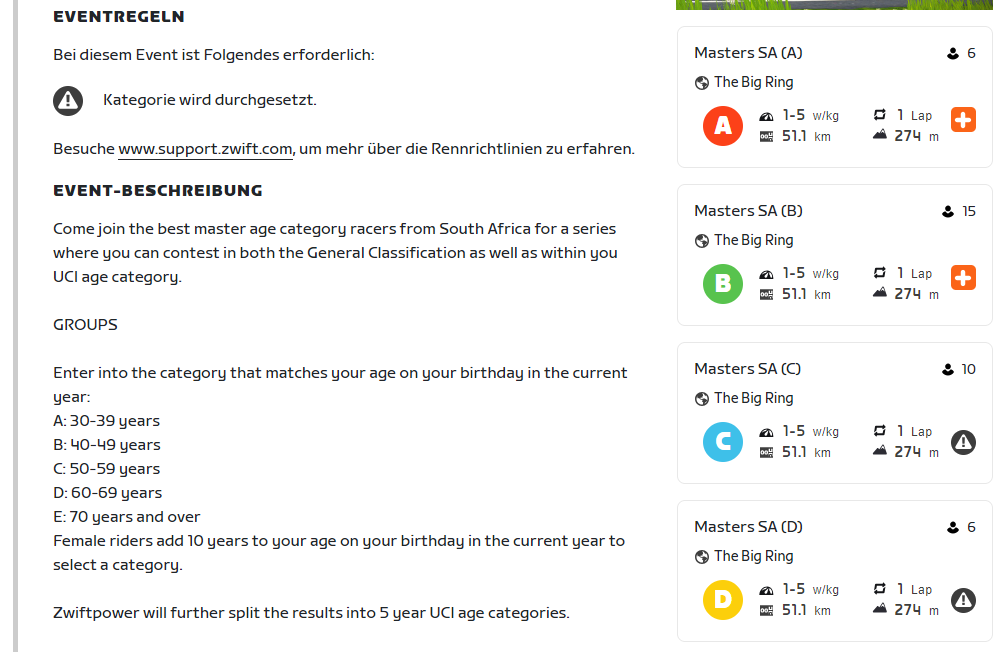Click the EVENT-BESCHREIBUNG heading
The width and height of the screenshot is (1006, 652).
point(158,190)
